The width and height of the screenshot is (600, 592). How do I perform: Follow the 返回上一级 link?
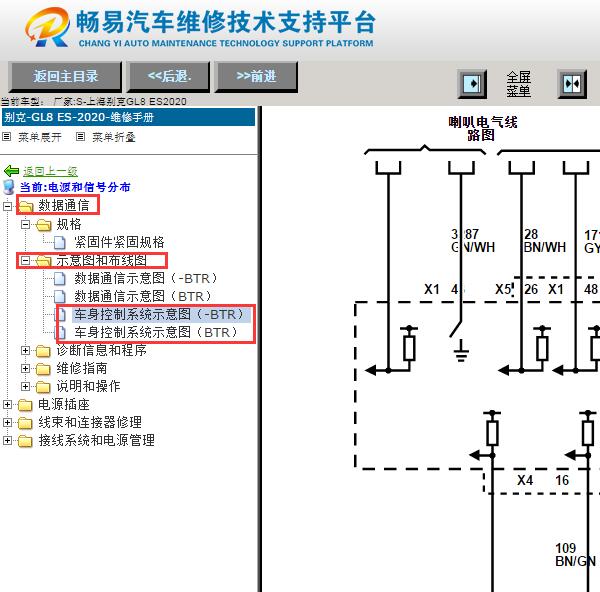coord(51,171)
